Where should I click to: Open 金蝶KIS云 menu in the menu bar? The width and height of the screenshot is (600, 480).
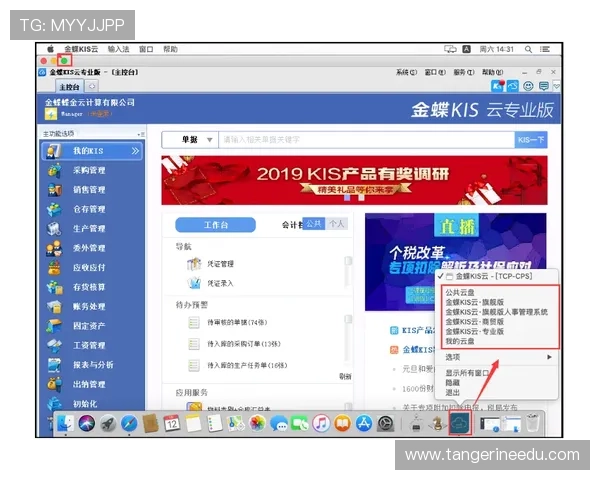click(82, 49)
